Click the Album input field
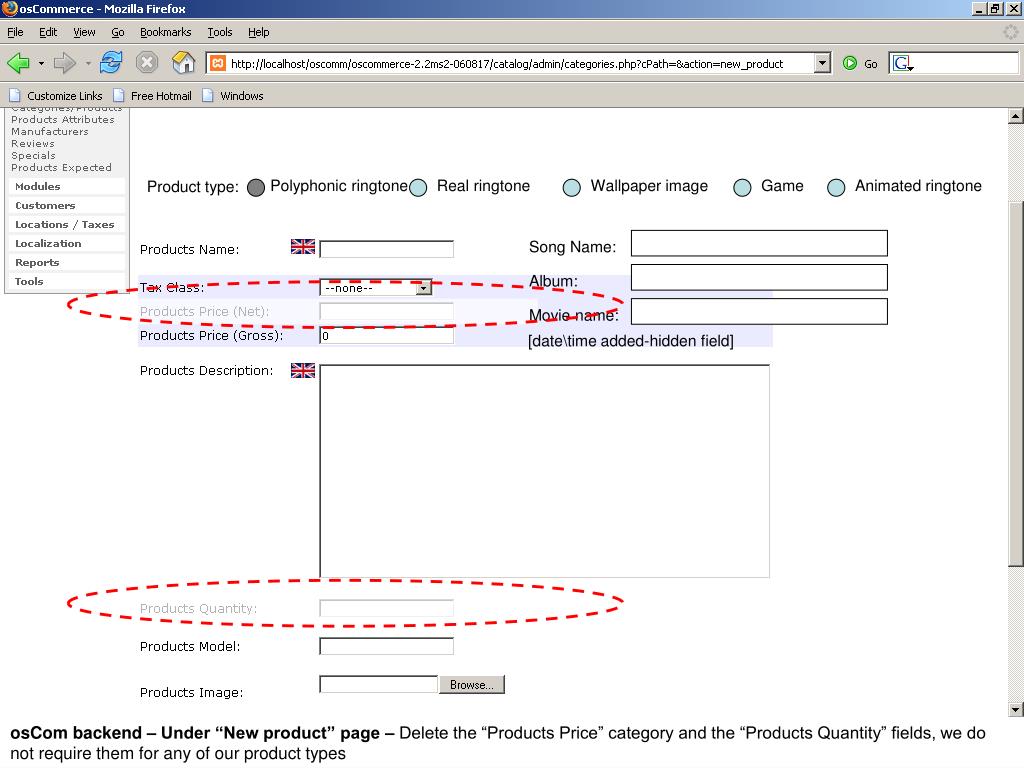 tap(759, 277)
